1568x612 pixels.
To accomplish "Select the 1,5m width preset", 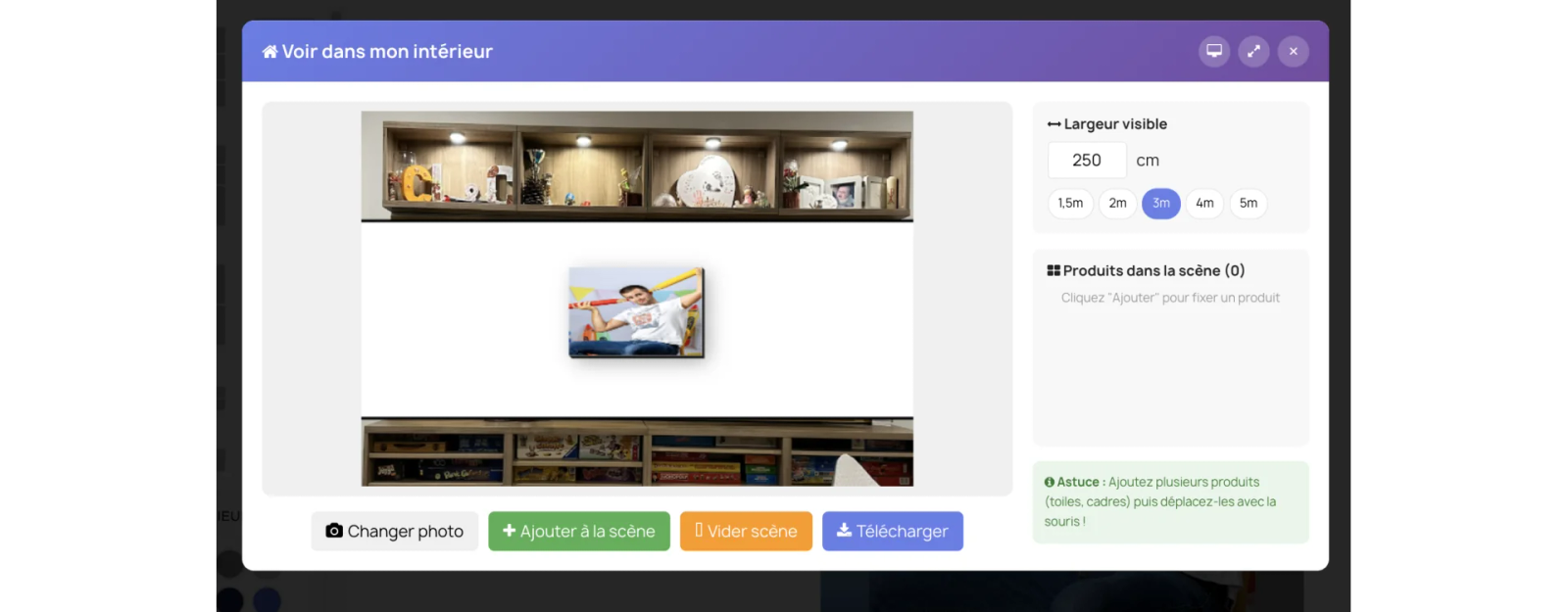I will click(1070, 204).
